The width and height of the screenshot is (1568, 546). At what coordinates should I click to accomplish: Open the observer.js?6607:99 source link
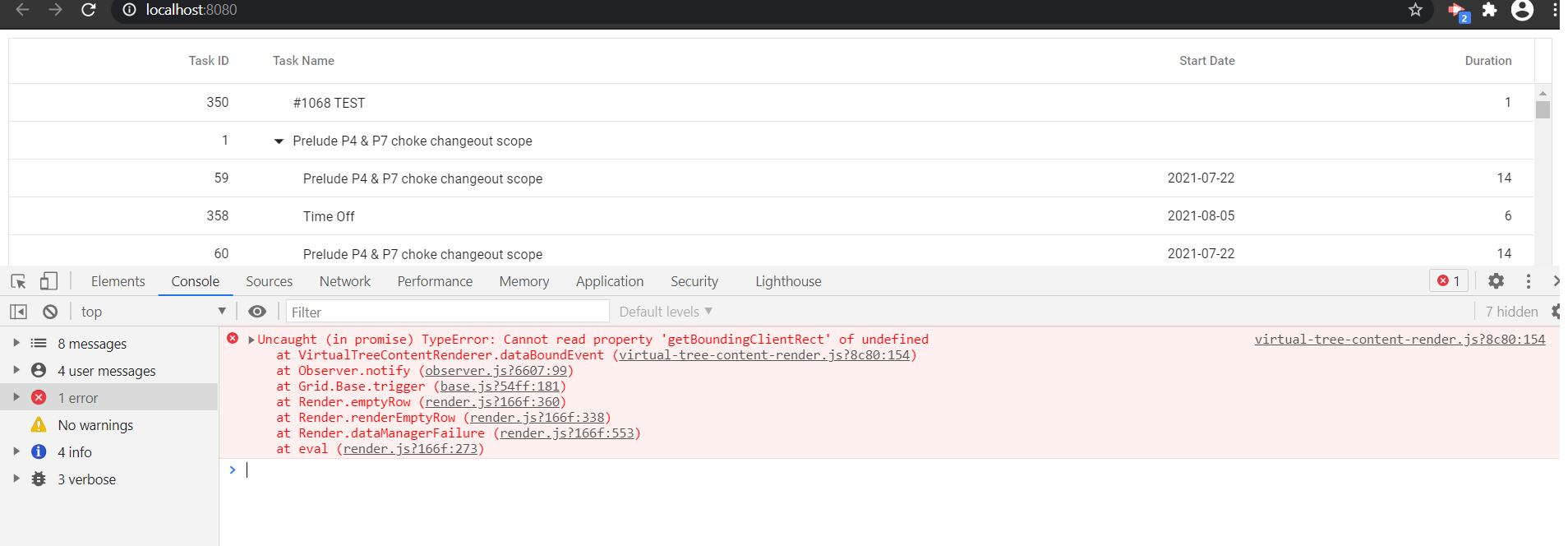[496, 371]
